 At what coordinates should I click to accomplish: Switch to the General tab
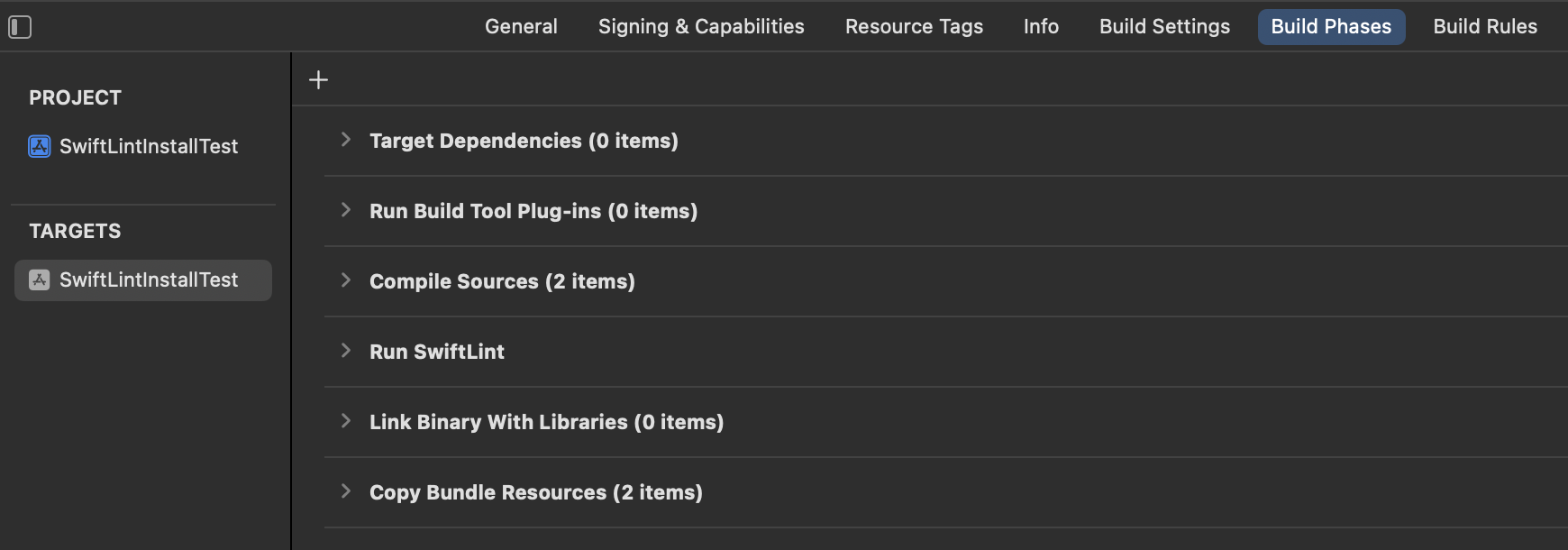521,27
